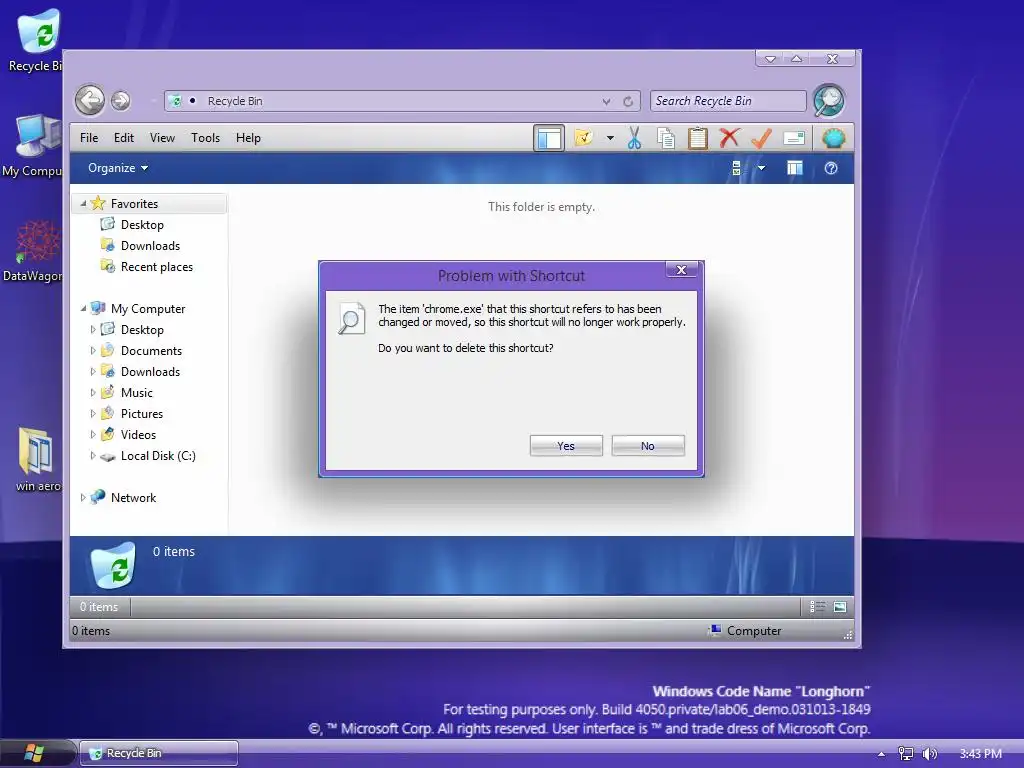This screenshot has width=1024, height=768.
Task: Select the win aero desktop folder
Action: coord(37,459)
